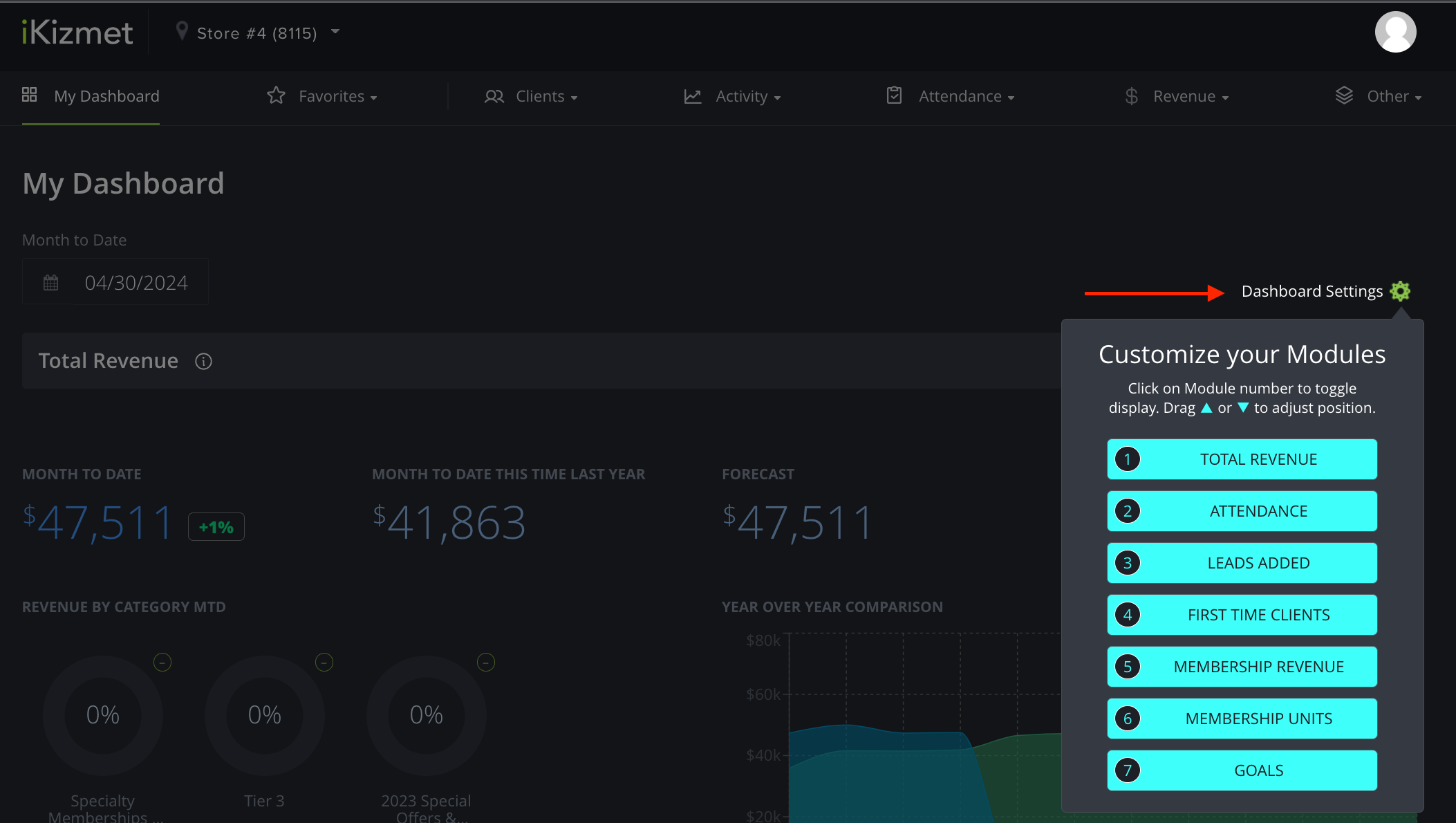1456x823 pixels.
Task: Click the grid icon beside My Dashboard
Action: (29, 95)
